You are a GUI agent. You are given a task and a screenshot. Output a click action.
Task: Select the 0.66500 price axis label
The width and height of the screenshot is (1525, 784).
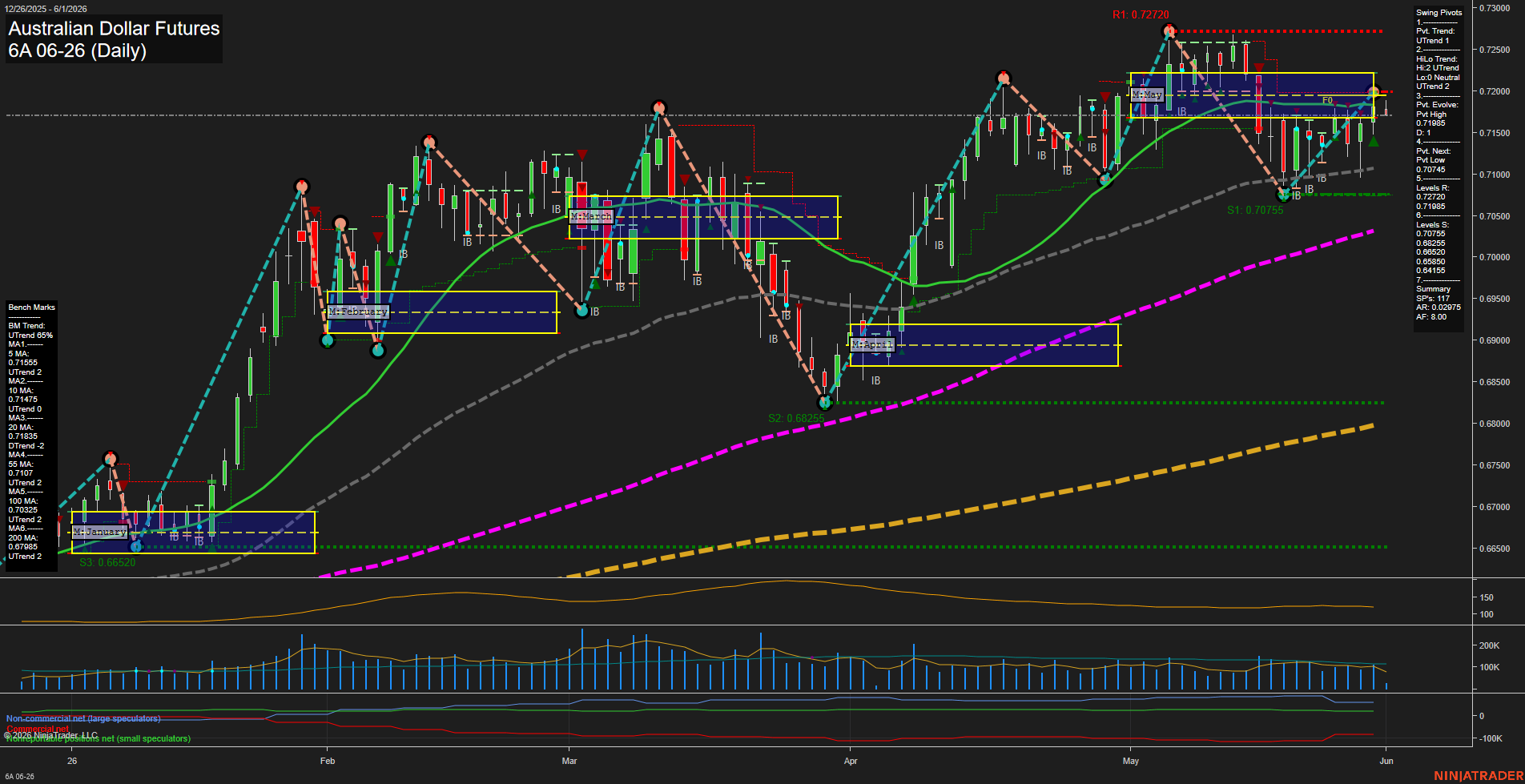pos(1494,549)
